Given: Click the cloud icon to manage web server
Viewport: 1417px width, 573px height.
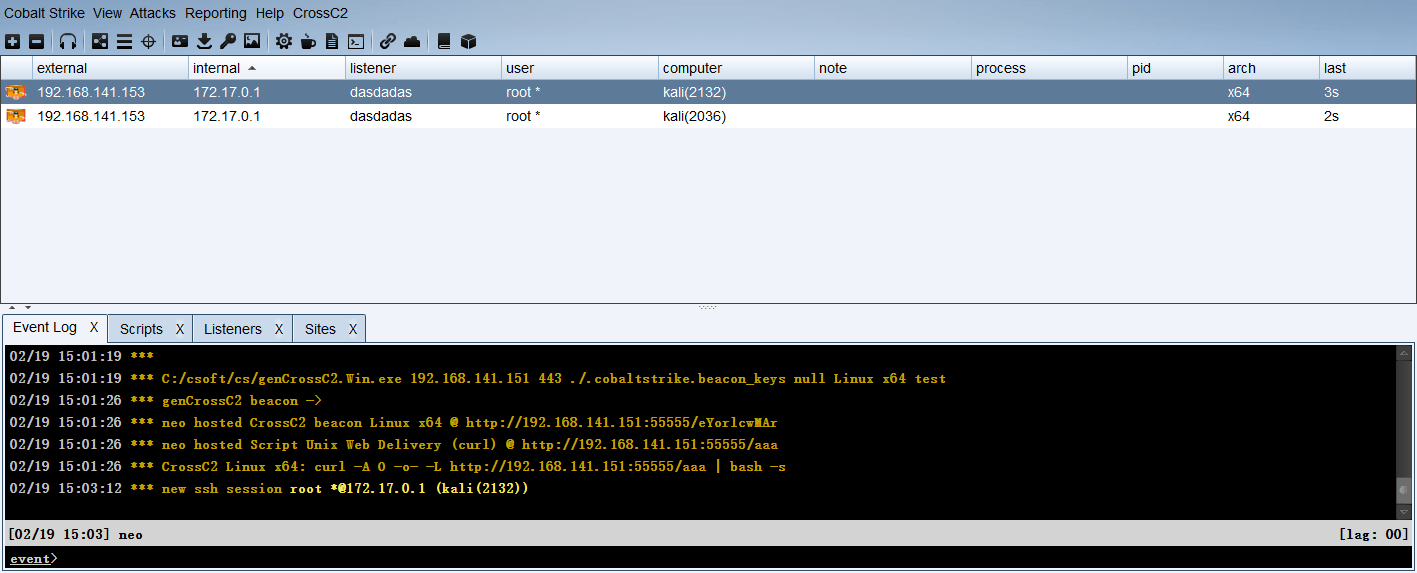Looking at the screenshot, I should pos(412,41).
